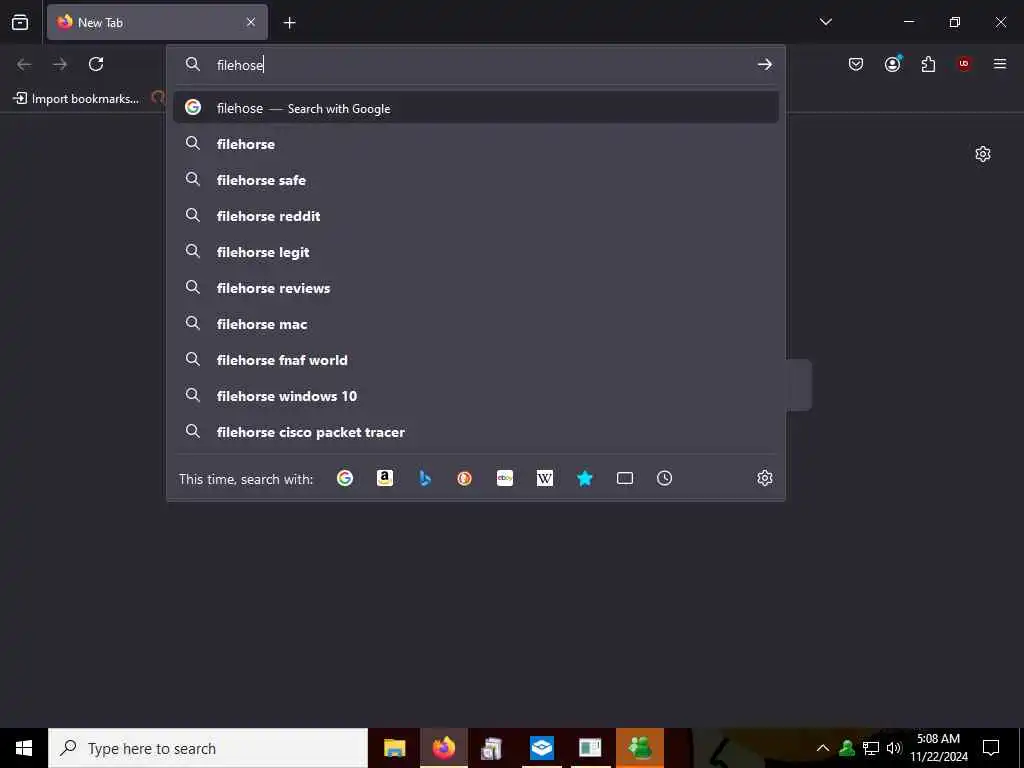
Task: Search this time with Amazon icon
Action: (x=385, y=478)
